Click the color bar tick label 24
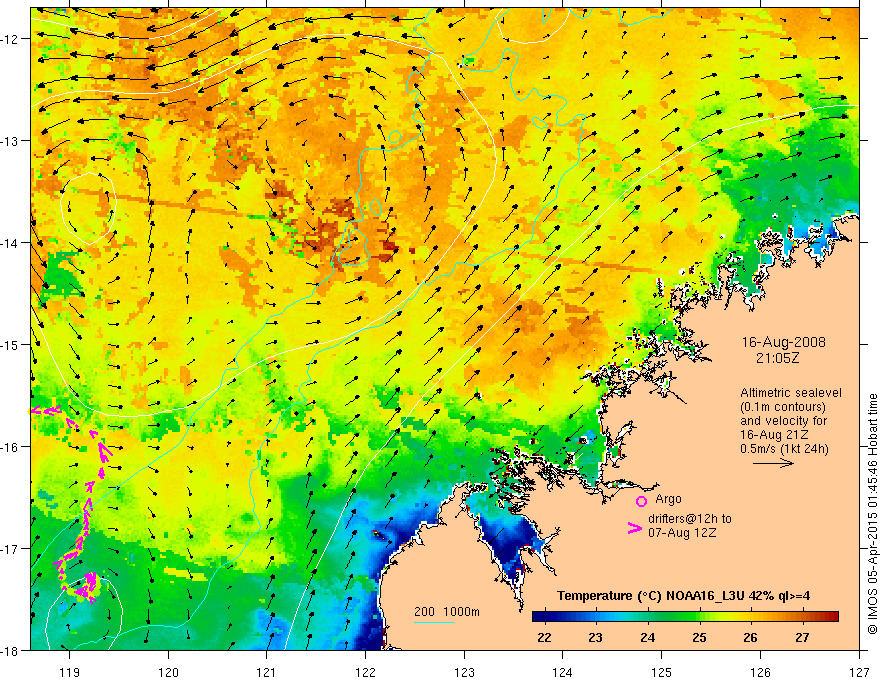Screen dimensions: 880x680 (647, 638)
